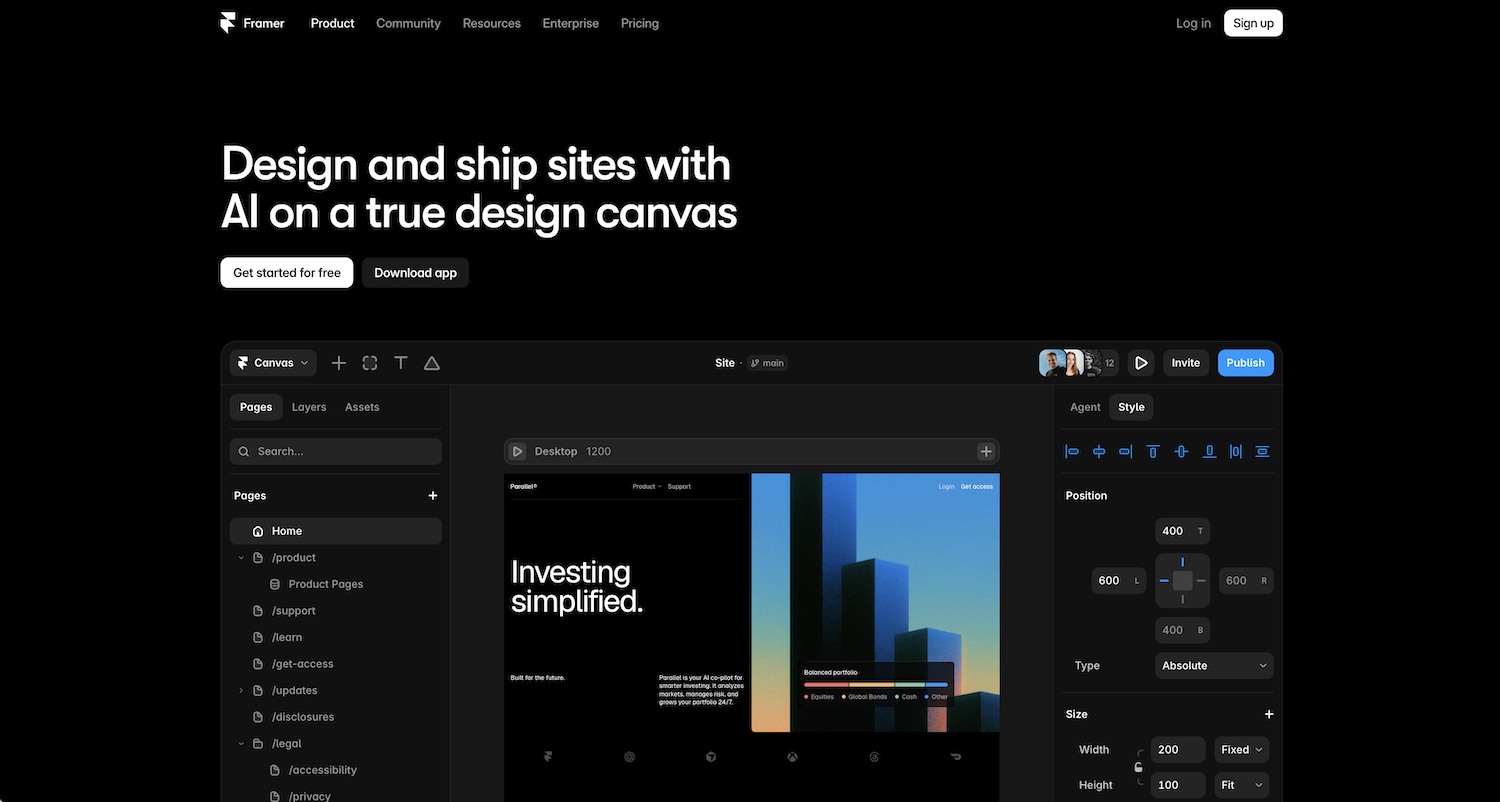Open the Type dropdown showing Absolute

point(1214,665)
